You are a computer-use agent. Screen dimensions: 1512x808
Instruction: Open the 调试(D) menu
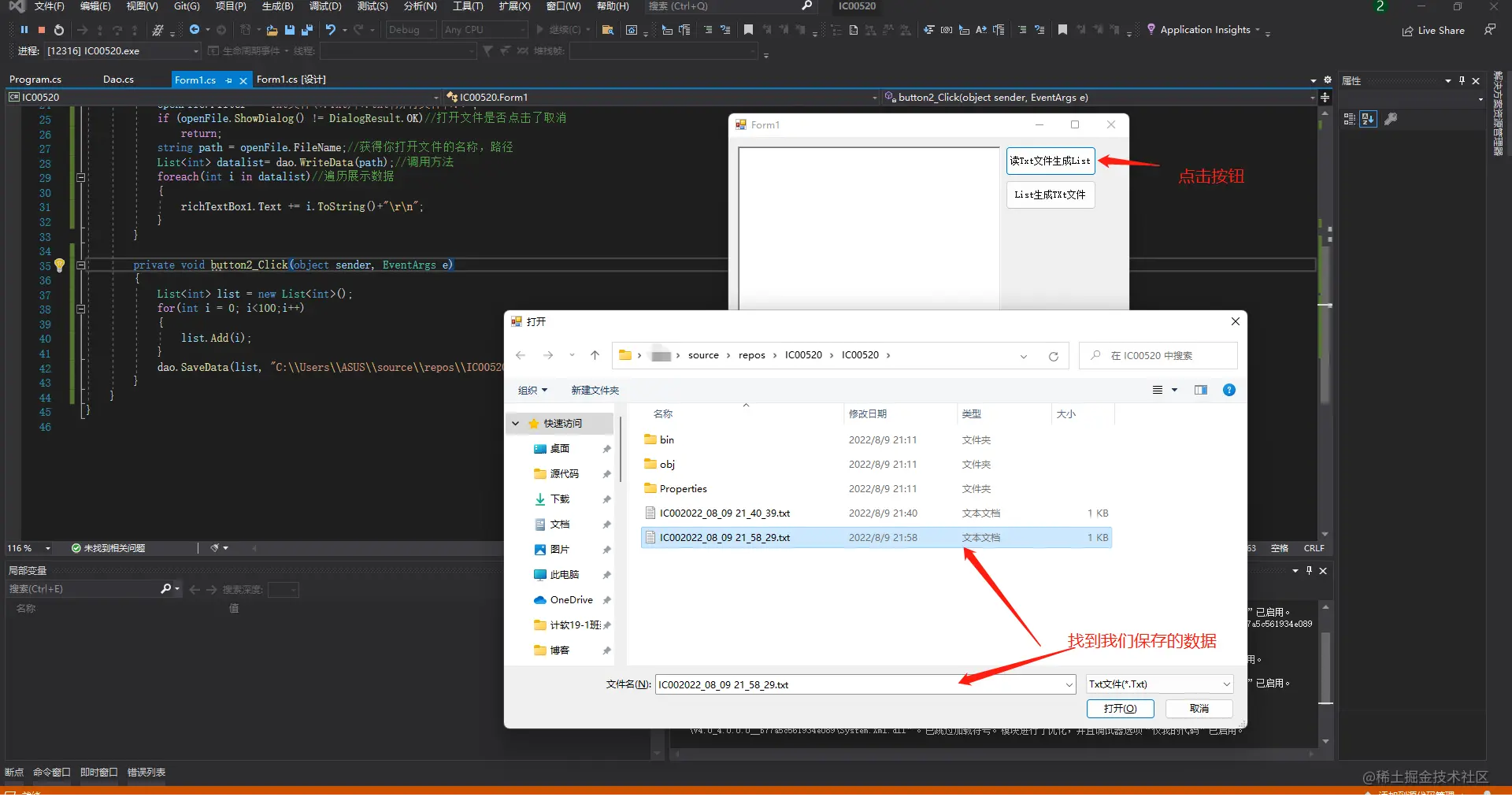click(x=325, y=6)
